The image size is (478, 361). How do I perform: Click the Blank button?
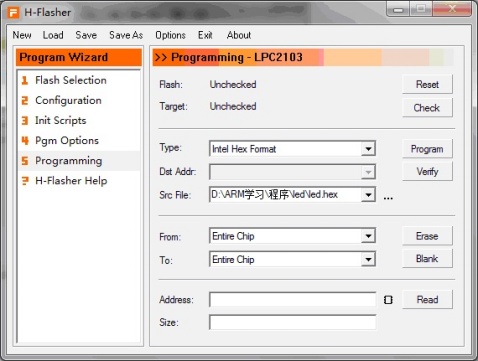point(427,259)
